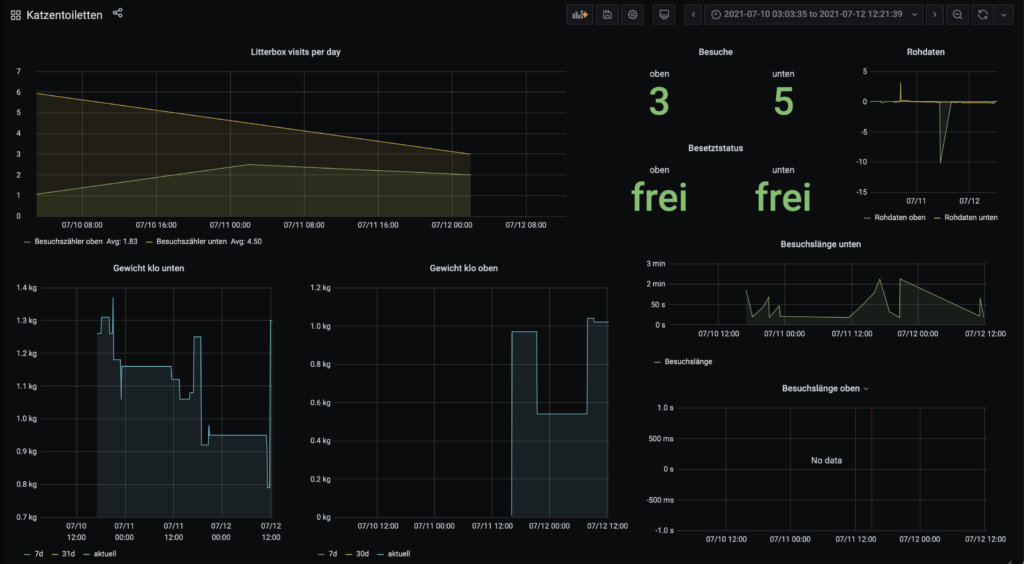Toggle Besuchszähler unten legend series
The image size is (1024, 564).
(x=191, y=242)
